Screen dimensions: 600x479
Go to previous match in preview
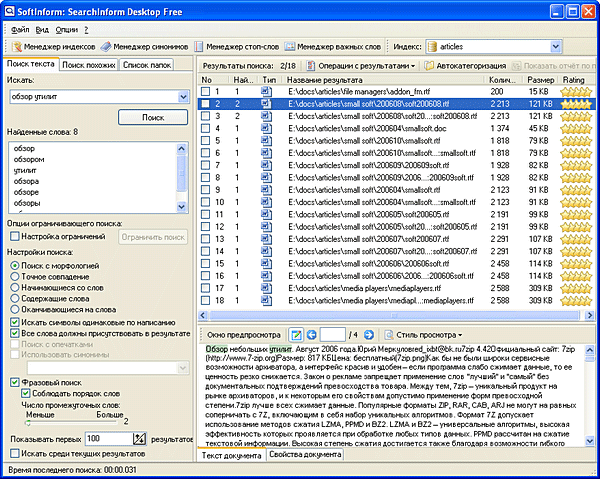coord(313,333)
